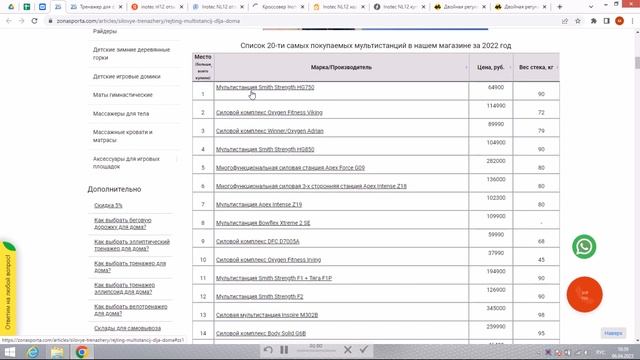640x360 pixels.
Task: Open "Массажеры для тела" sidebar category
Action: pos(121,113)
